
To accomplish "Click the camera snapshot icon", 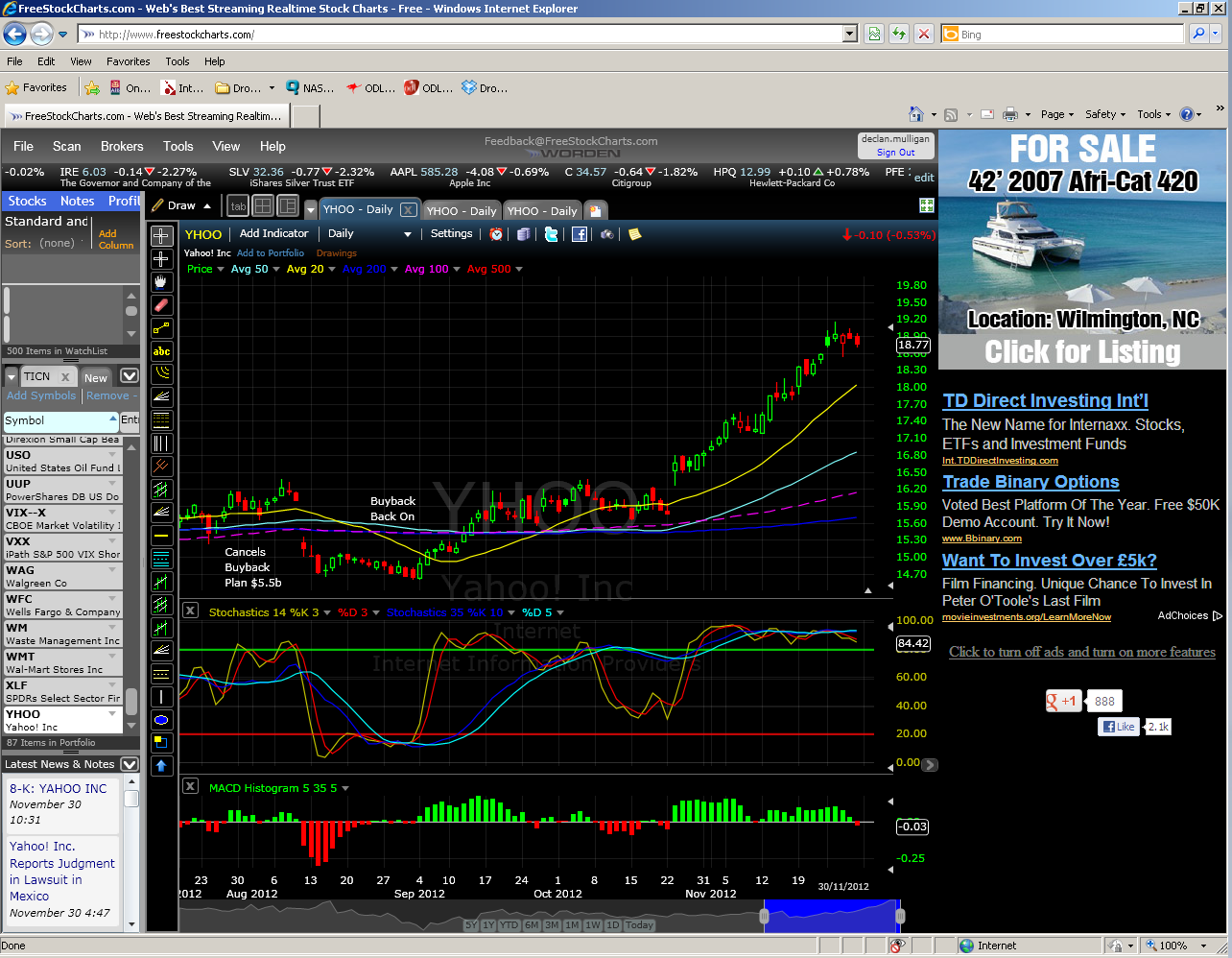I will point(606,234).
